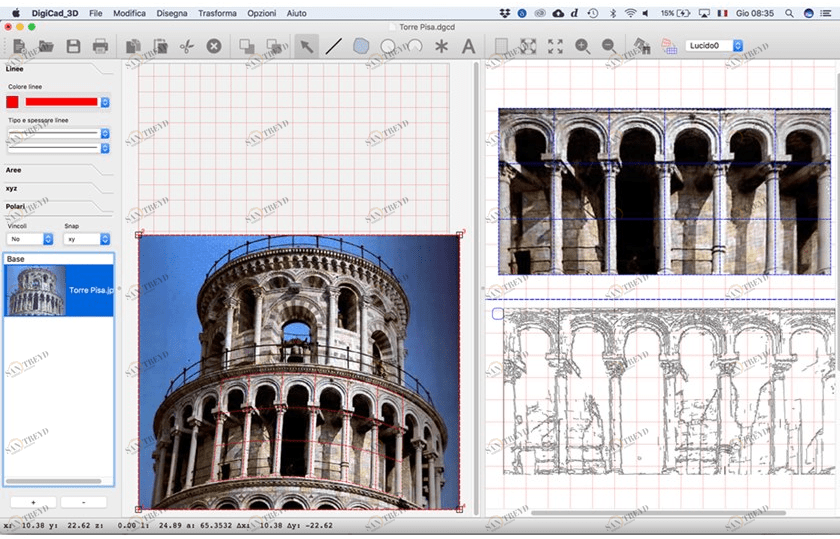This screenshot has width=840, height=539.
Task: Select the asterisk point tool
Action: click(x=441, y=46)
